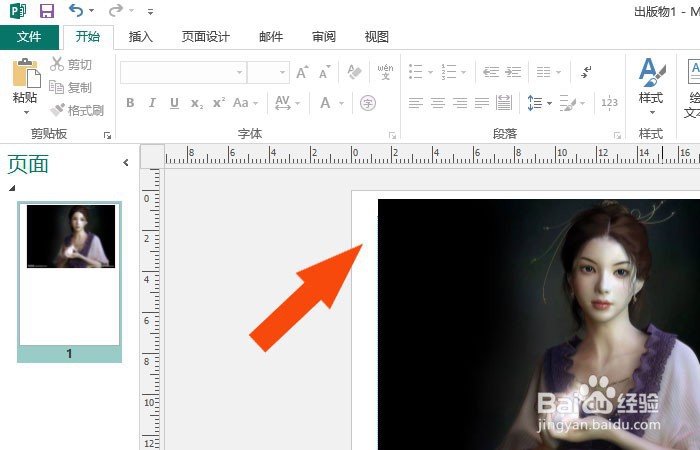The width and height of the screenshot is (700, 450).
Task: Open the font size combo box
Action: coord(268,72)
